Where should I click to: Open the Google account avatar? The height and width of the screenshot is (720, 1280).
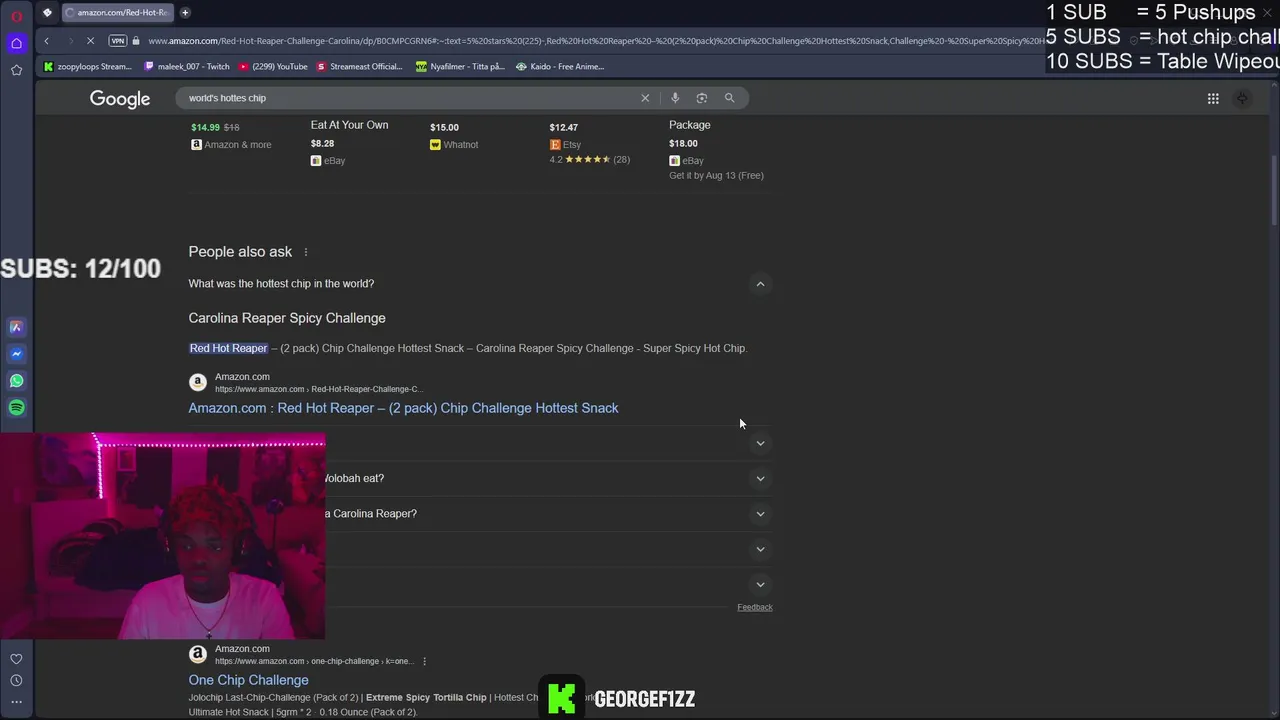[1242, 98]
